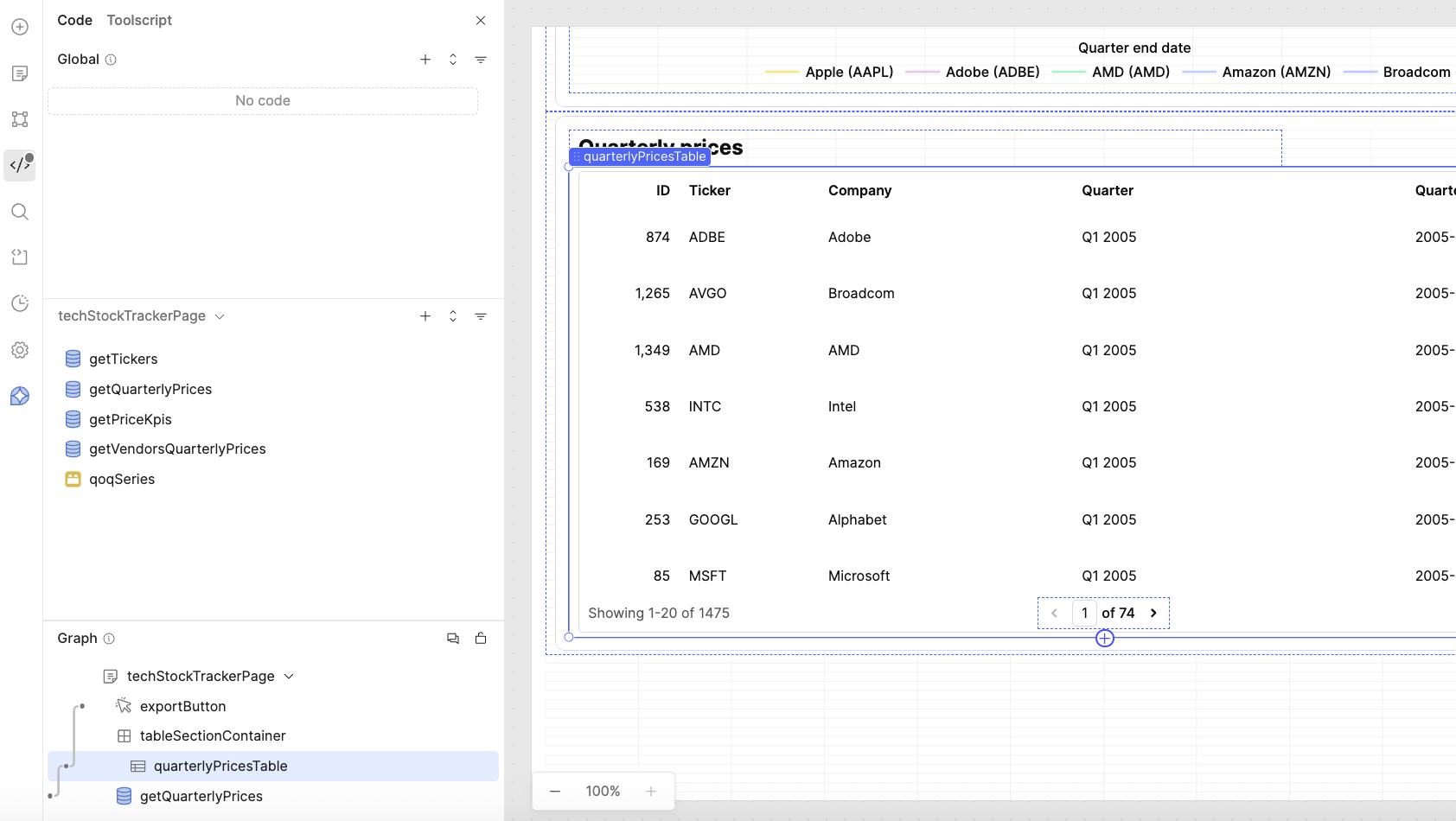Go to the next table page arrow
Viewport: 1456px width, 821px height.
pos(1153,612)
